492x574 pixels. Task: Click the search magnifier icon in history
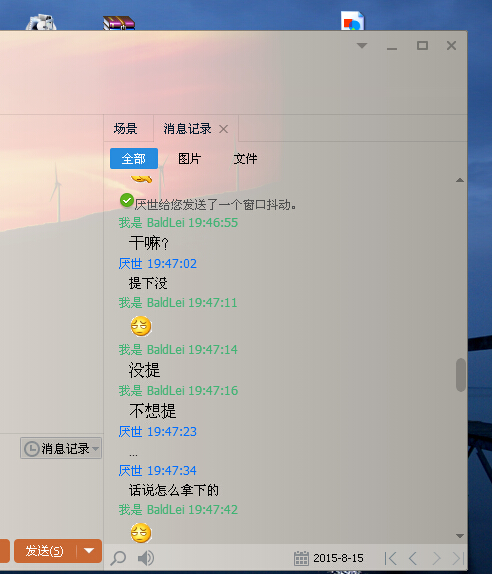coord(118,558)
